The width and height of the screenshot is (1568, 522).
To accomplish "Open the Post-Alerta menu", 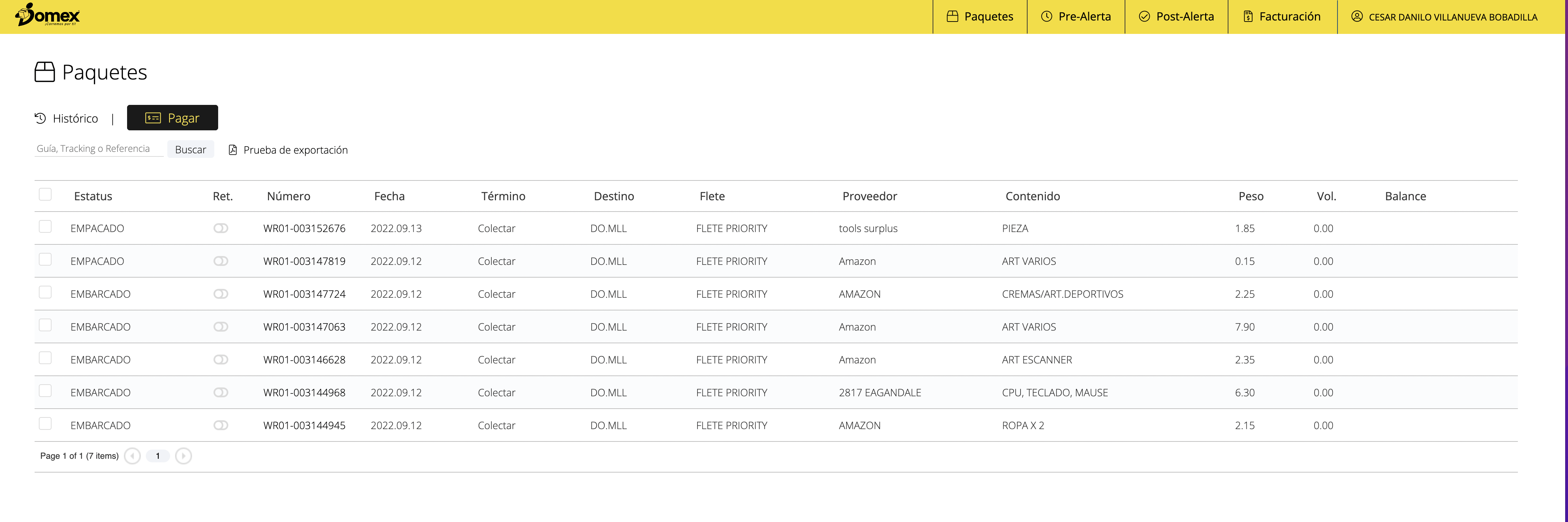I will pos(1185,17).
